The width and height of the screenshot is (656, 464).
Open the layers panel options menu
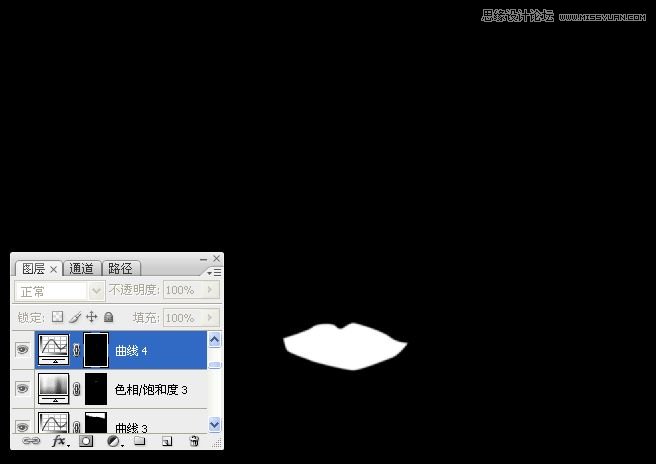coord(216,271)
